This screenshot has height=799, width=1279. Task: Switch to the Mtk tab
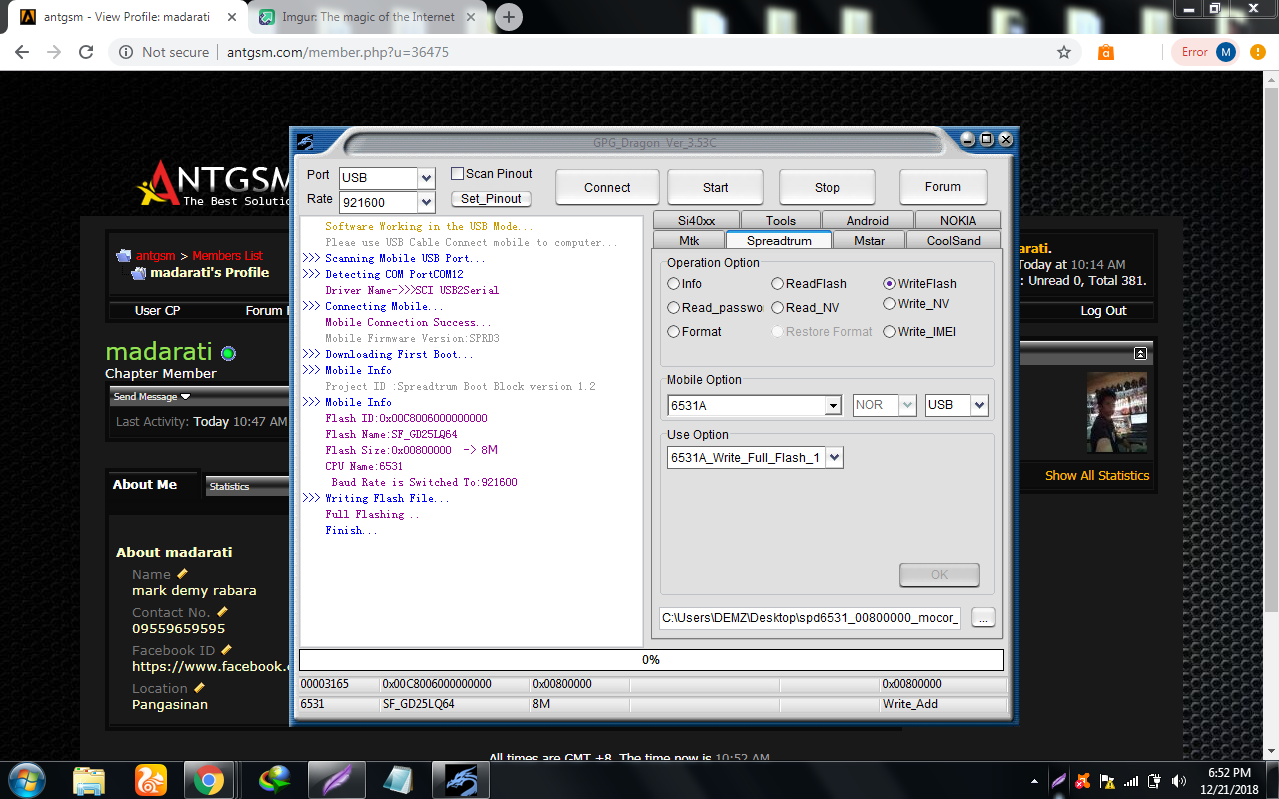pos(689,240)
